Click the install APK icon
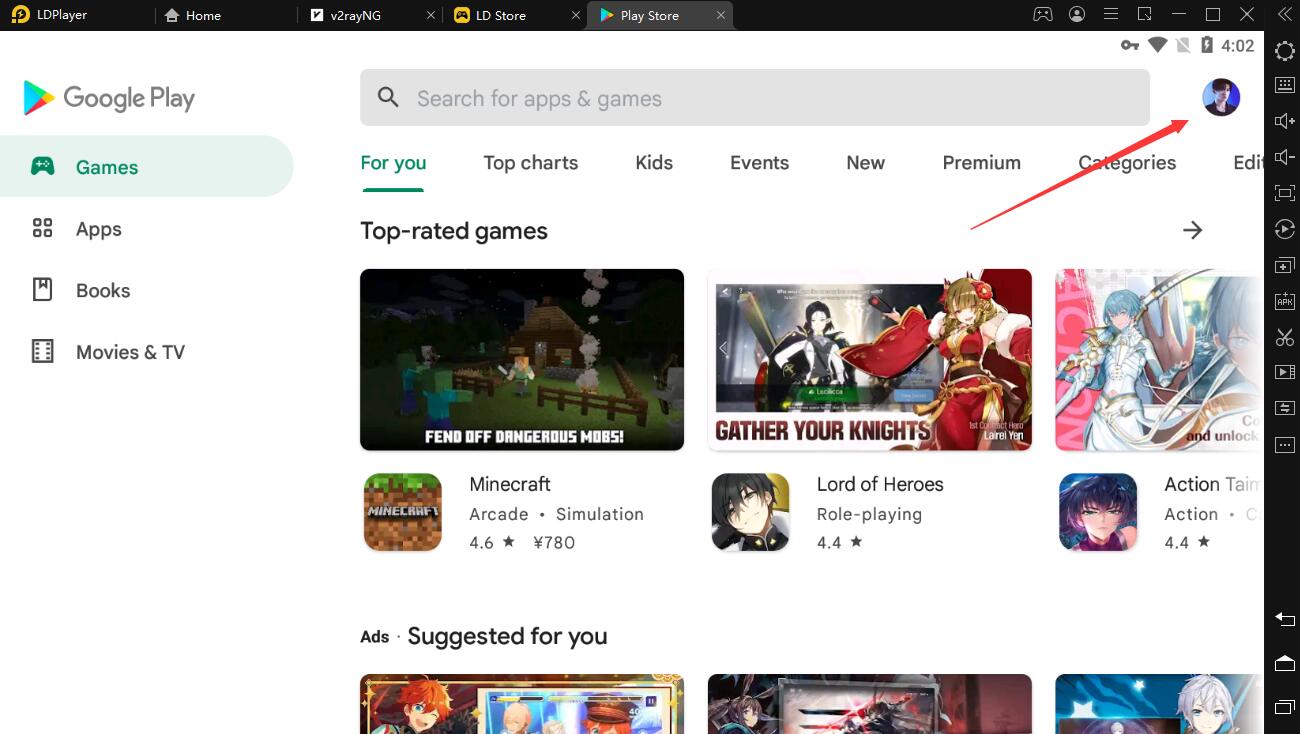The width and height of the screenshot is (1300, 734). click(x=1285, y=300)
